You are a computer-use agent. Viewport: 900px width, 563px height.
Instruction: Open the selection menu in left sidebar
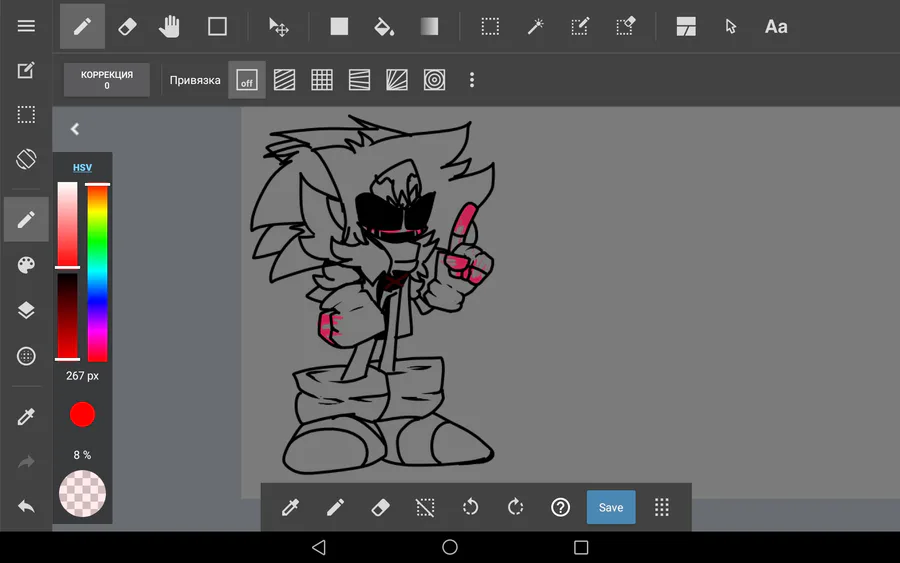[x=26, y=115]
